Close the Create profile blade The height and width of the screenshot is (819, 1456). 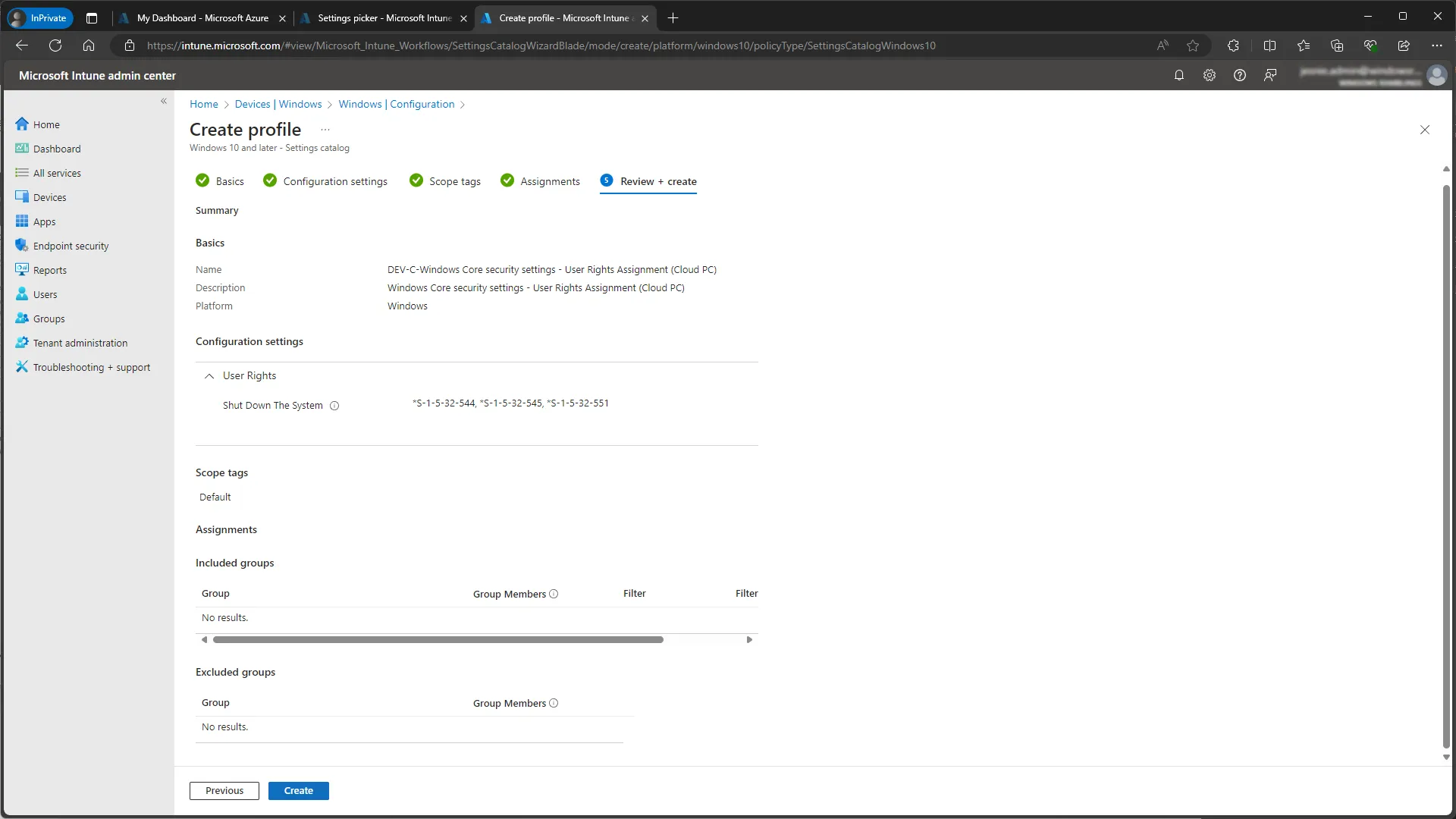(1425, 130)
